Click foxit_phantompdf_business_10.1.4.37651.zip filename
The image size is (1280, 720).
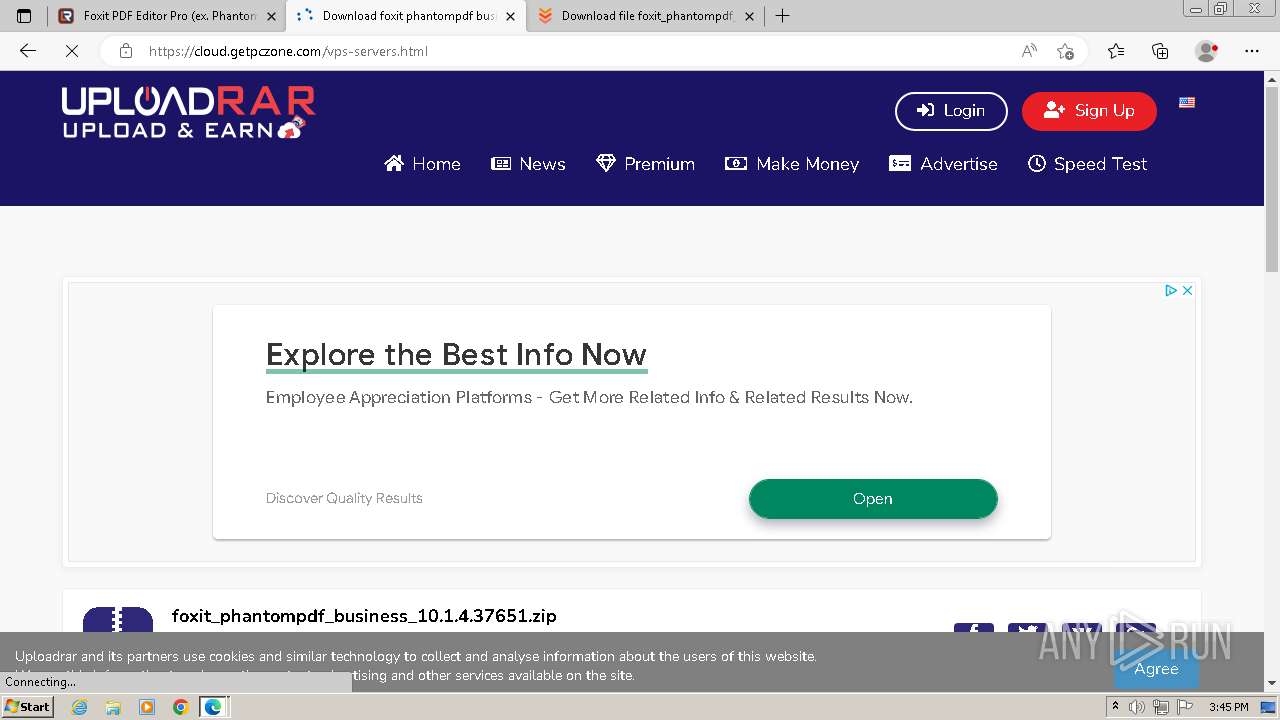[364, 616]
